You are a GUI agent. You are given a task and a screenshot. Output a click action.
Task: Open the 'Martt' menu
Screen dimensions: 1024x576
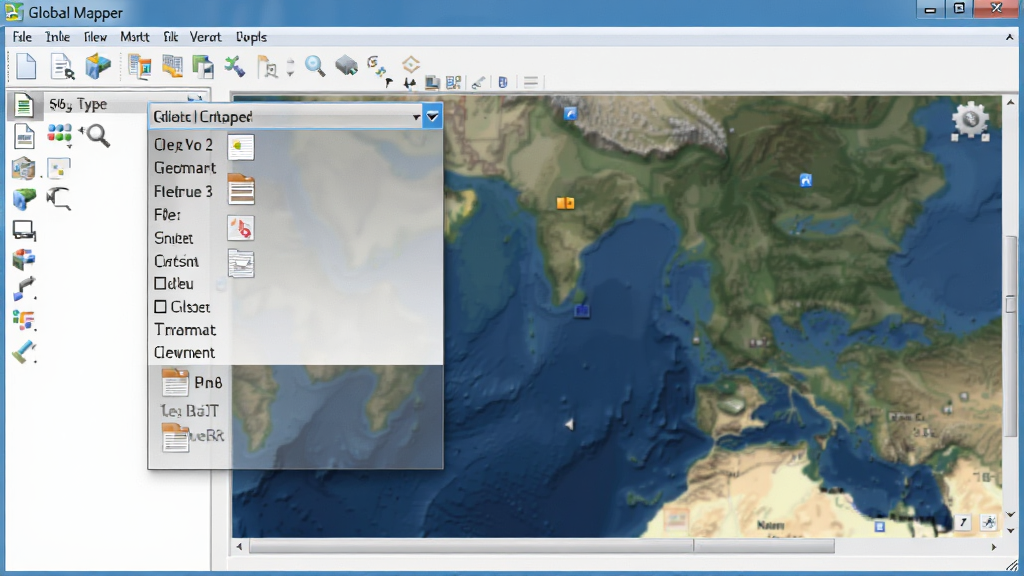(135, 37)
